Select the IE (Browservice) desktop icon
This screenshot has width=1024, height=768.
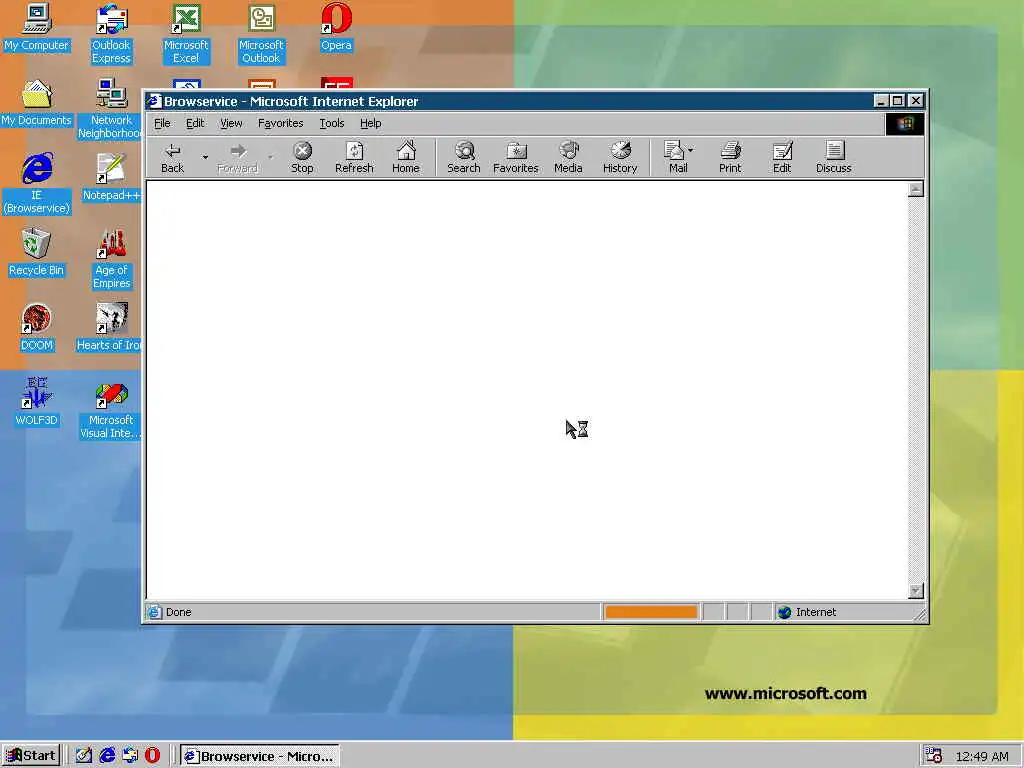pyautogui.click(x=37, y=184)
